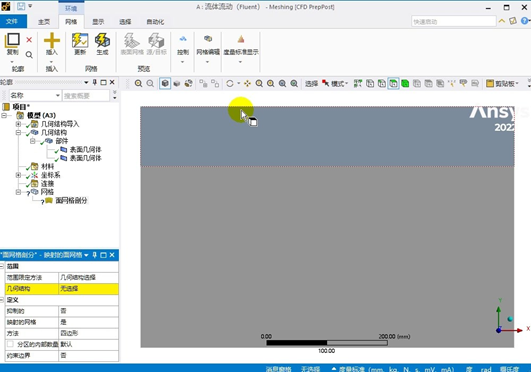Viewport: 531px width, 372px height.
Task: Tick the 分区的内部数量 checkbox in details
Action: tap(10, 344)
